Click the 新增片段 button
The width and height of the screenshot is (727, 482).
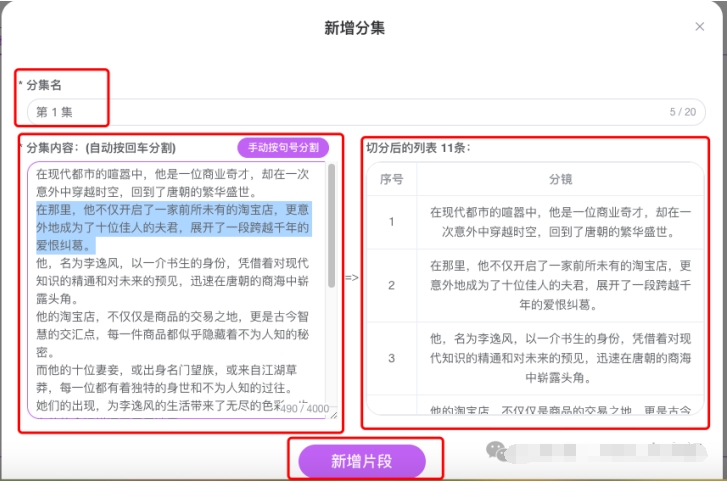[x=362, y=461]
